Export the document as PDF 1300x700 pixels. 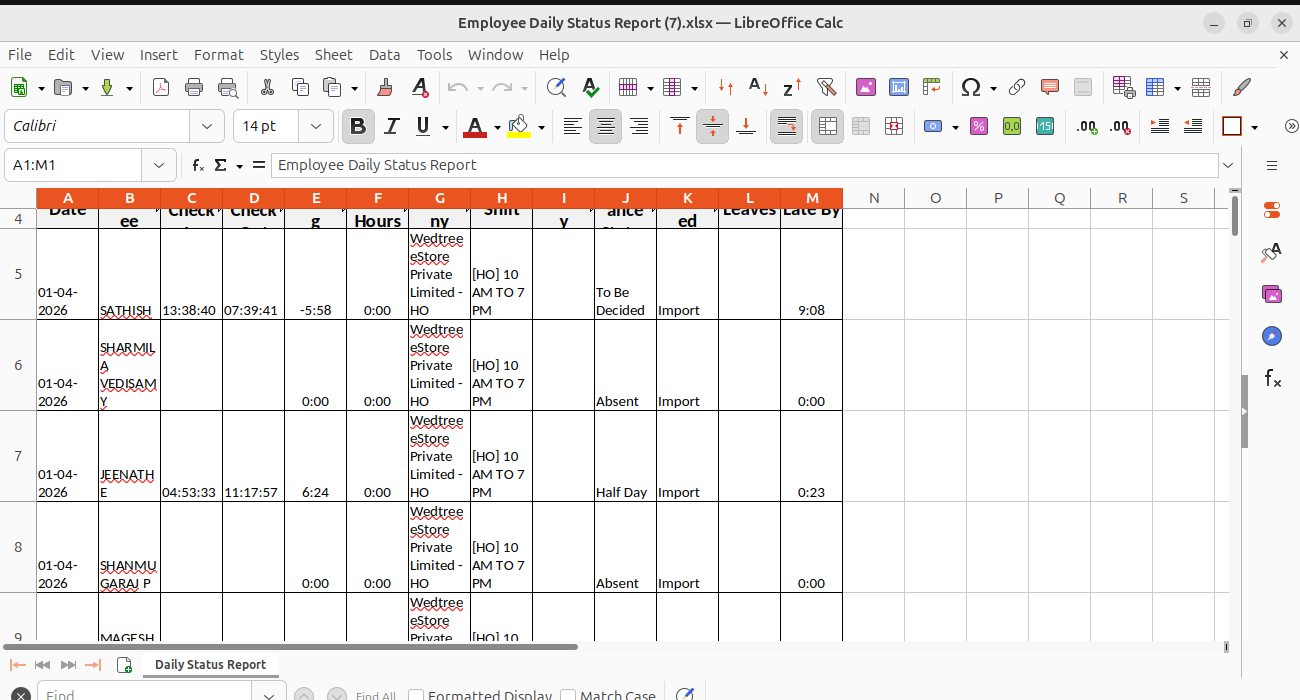[x=161, y=87]
